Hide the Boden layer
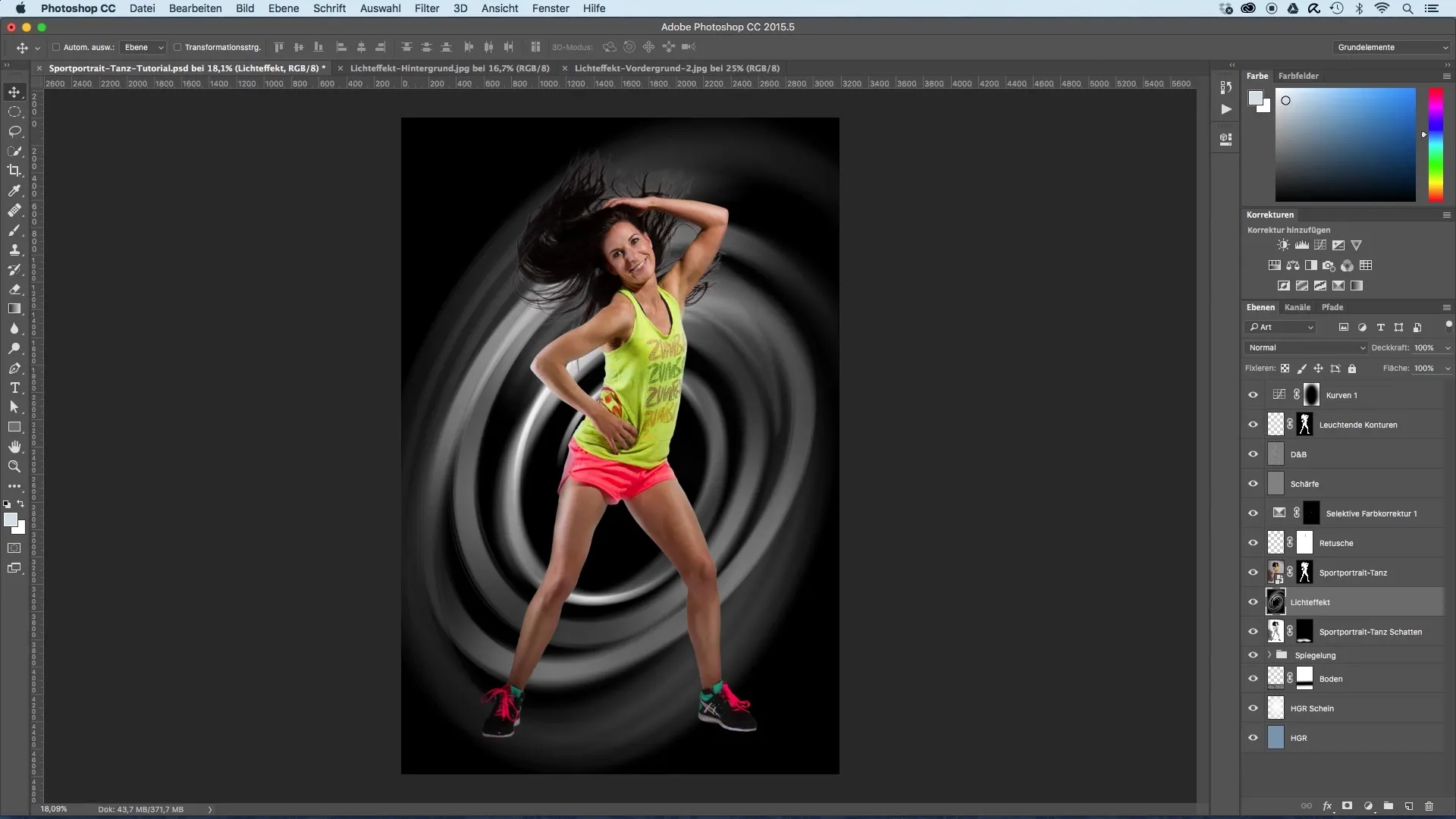The image size is (1456, 819). point(1253,679)
